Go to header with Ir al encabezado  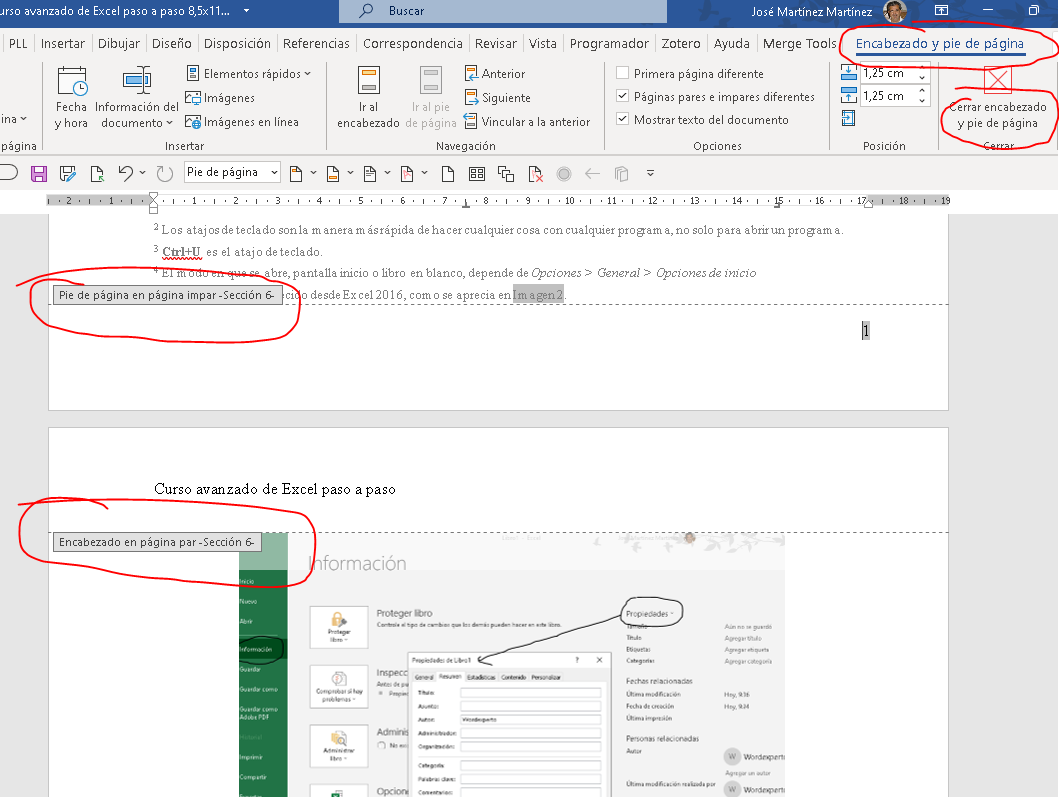pos(368,98)
